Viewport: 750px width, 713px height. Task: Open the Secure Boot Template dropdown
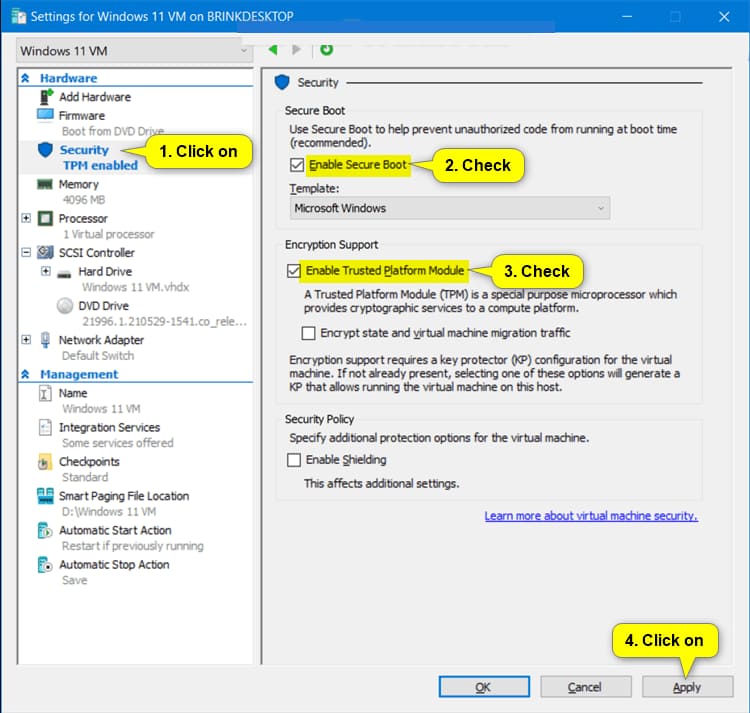pyautogui.click(x=450, y=208)
